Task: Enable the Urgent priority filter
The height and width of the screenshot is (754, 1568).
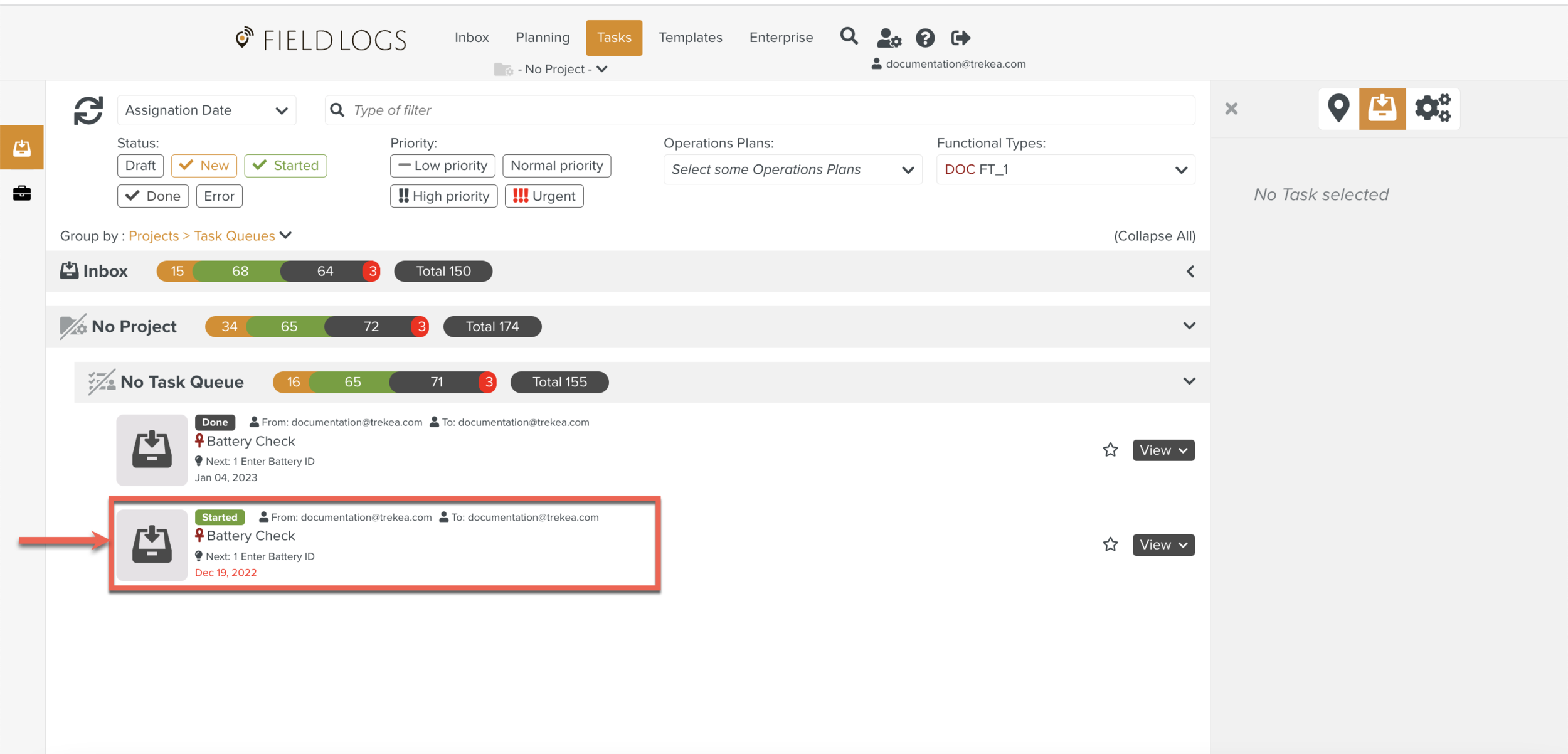Action: [544, 196]
